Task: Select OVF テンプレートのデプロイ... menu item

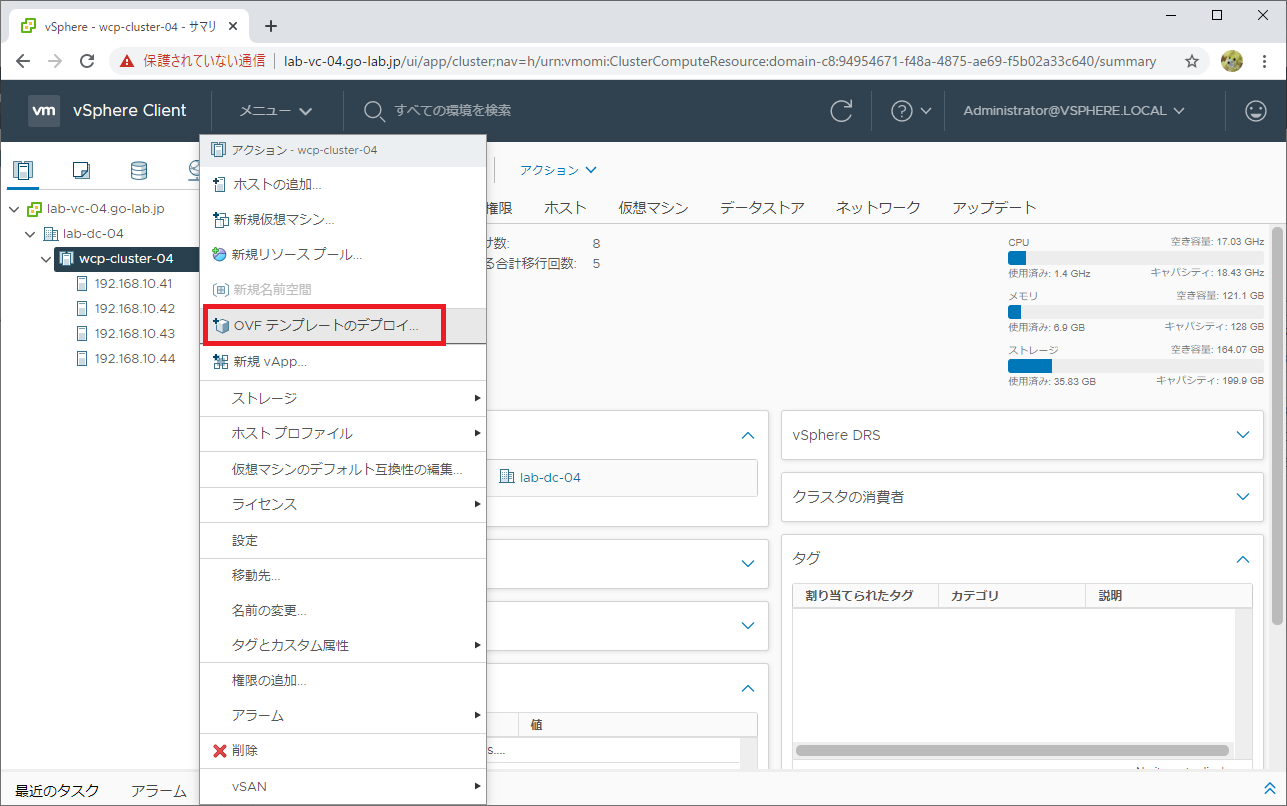Action: click(343, 326)
